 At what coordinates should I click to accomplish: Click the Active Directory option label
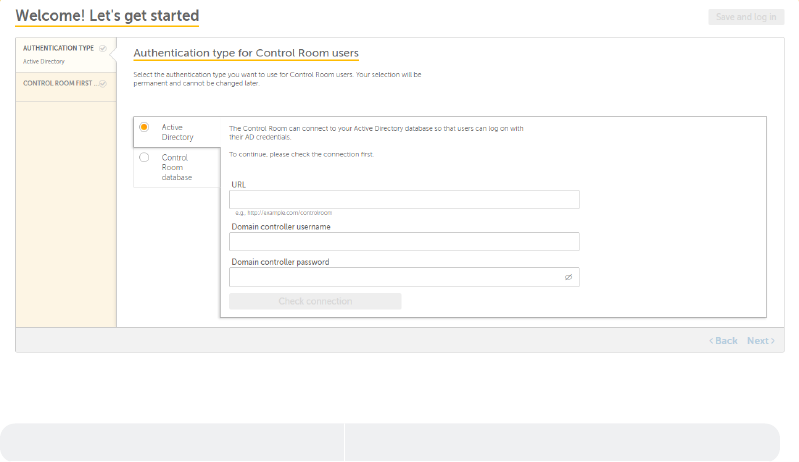click(178, 132)
